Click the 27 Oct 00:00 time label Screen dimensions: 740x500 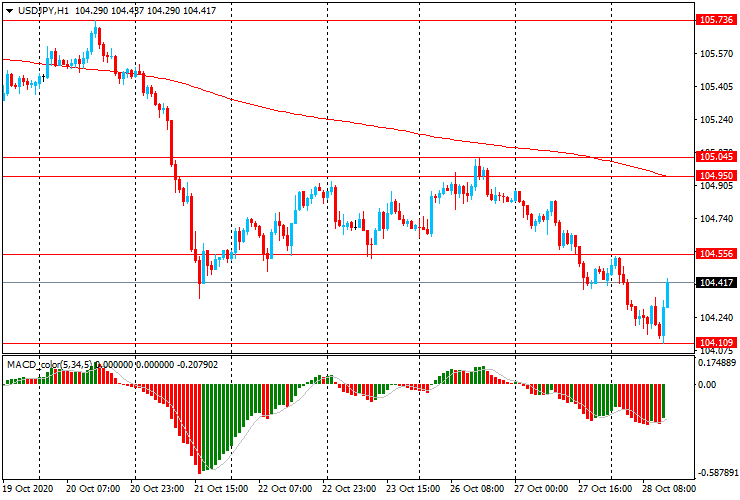tap(541, 489)
